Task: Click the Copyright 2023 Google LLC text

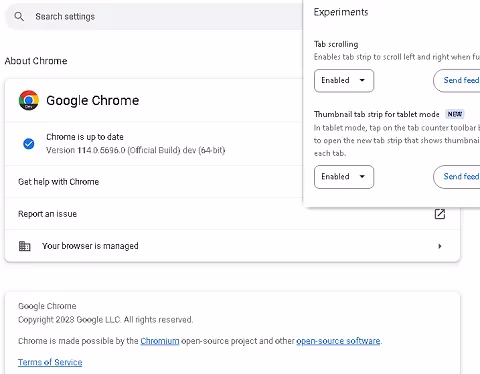Action: pos(105,320)
